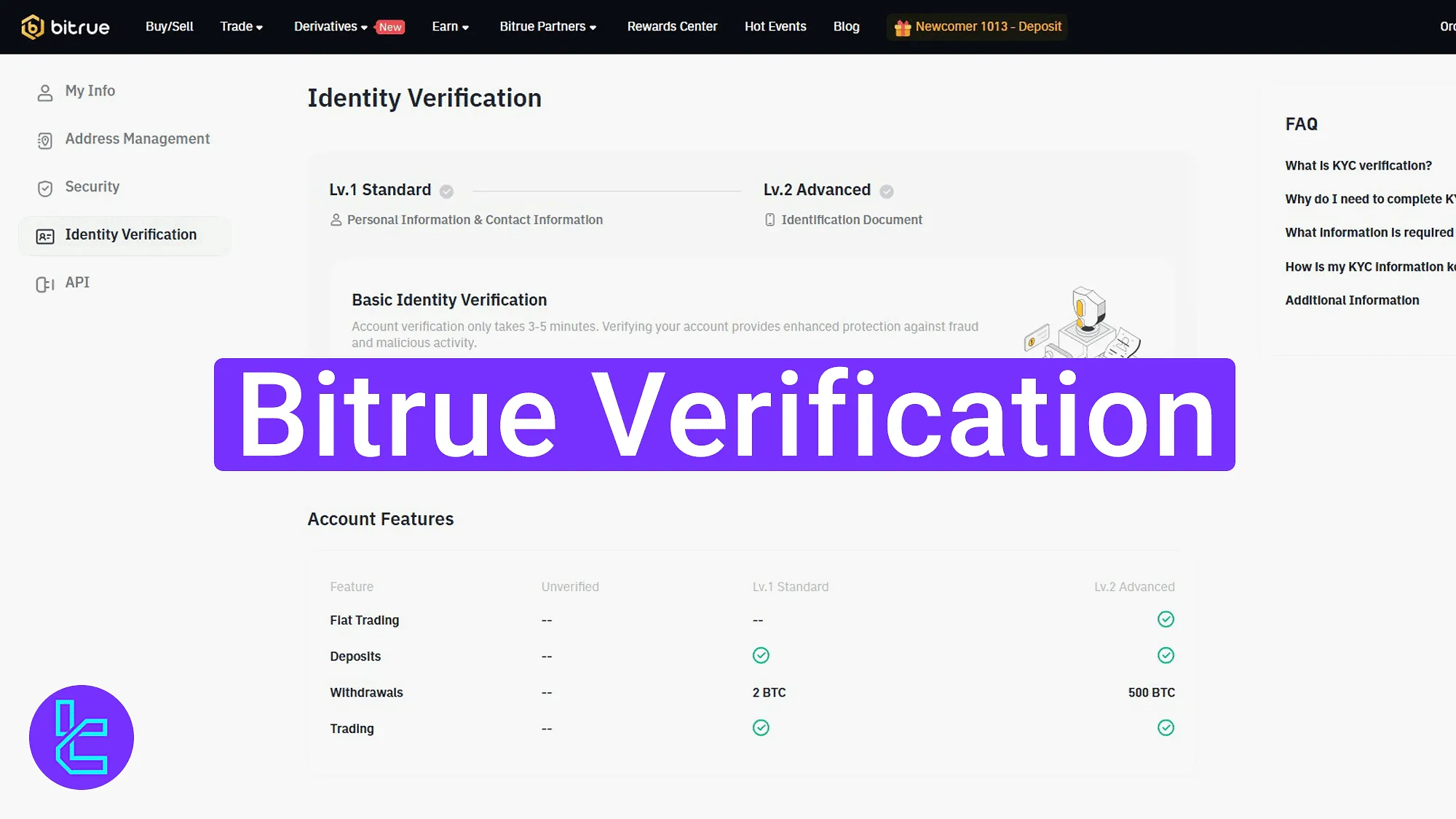Click Trading Lv.2 Advanced checkmark
This screenshot has width=1456, height=819.
(x=1166, y=728)
